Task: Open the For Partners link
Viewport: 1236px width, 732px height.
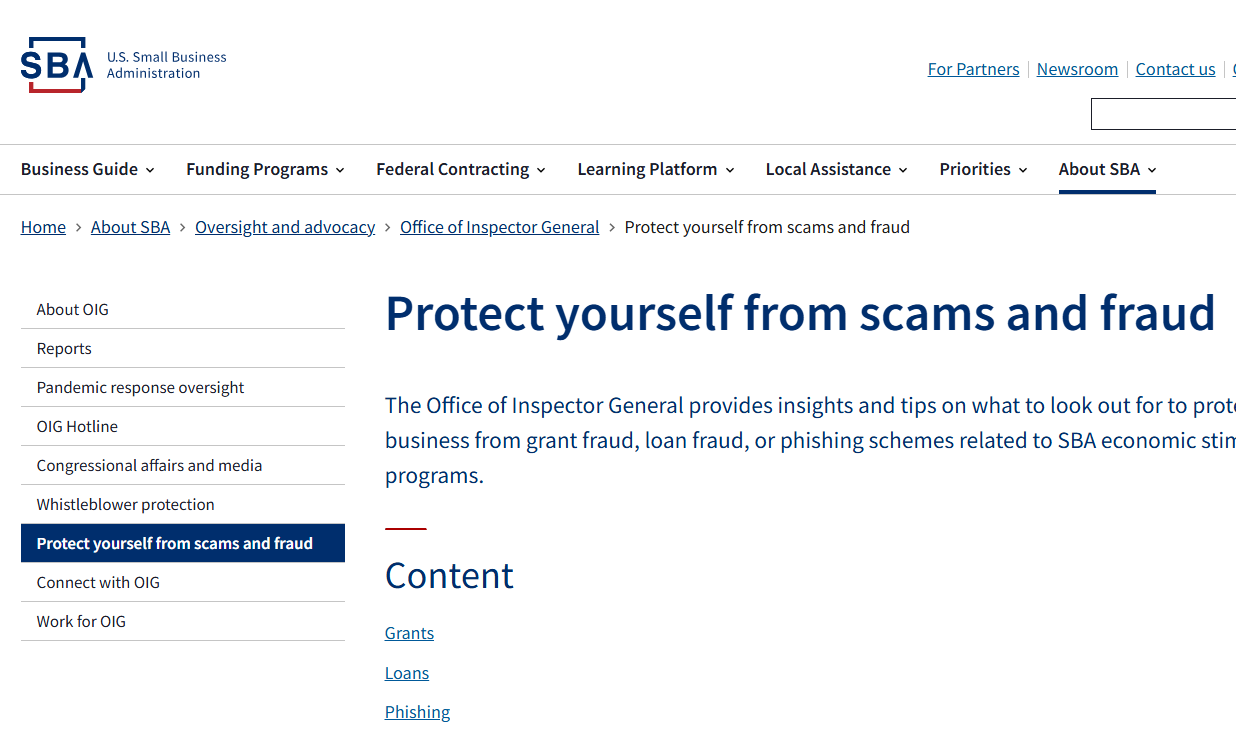Action: coord(973,69)
